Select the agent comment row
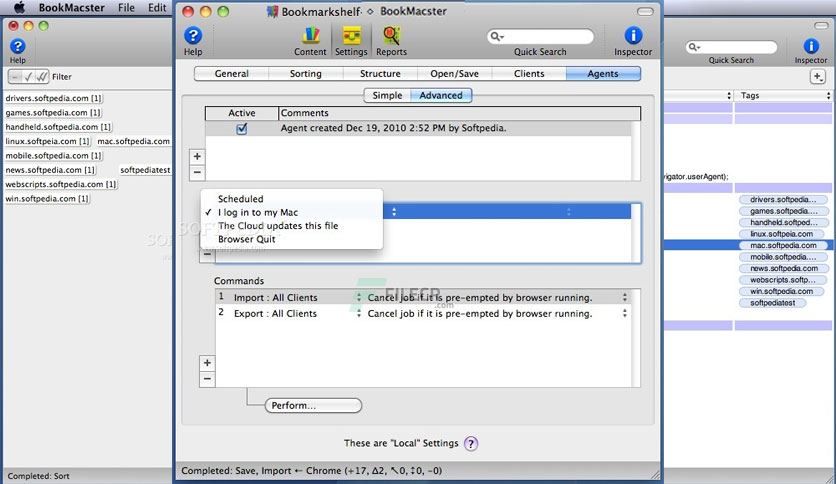 click(x=419, y=128)
